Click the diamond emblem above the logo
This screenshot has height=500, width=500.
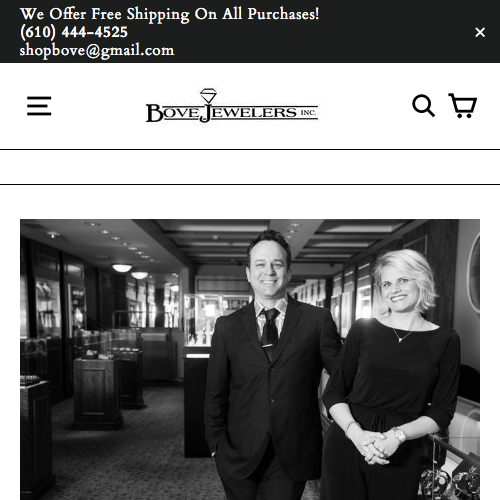click(208, 96)
